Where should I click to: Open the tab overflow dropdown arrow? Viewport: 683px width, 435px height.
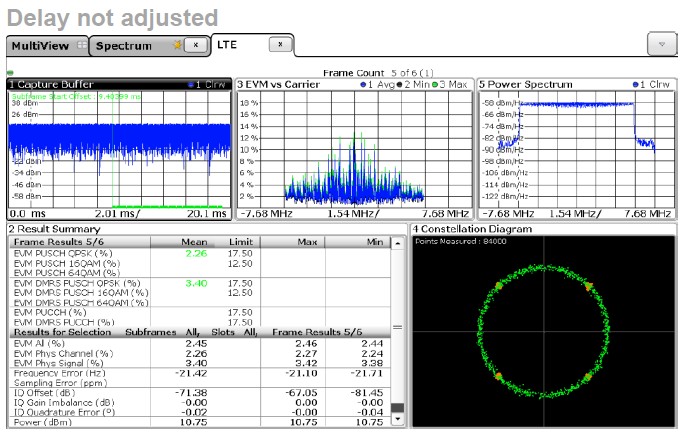[x=660, y=46]
